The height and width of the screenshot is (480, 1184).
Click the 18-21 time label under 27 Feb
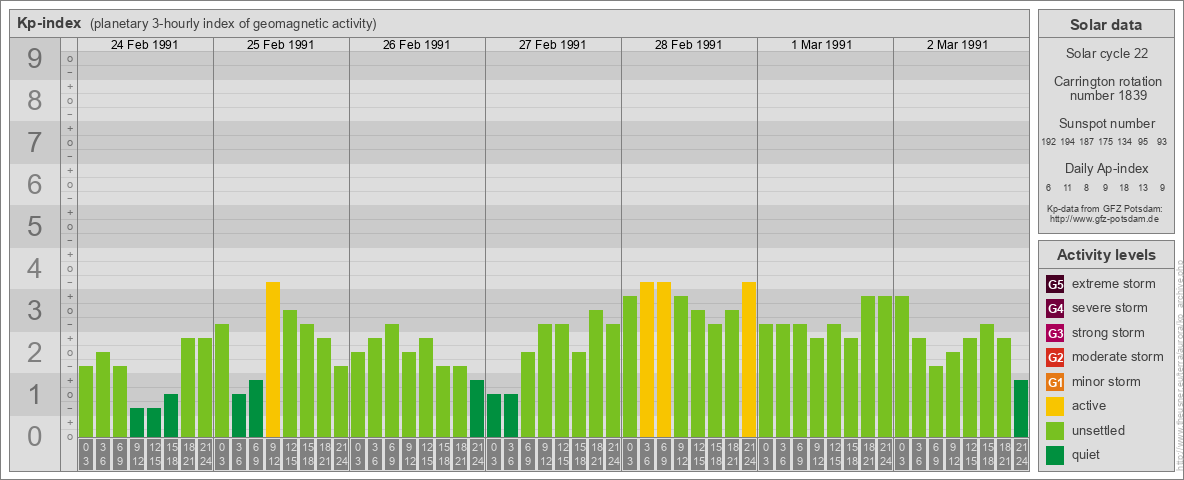pyautogui.click(x=596, y=455)
